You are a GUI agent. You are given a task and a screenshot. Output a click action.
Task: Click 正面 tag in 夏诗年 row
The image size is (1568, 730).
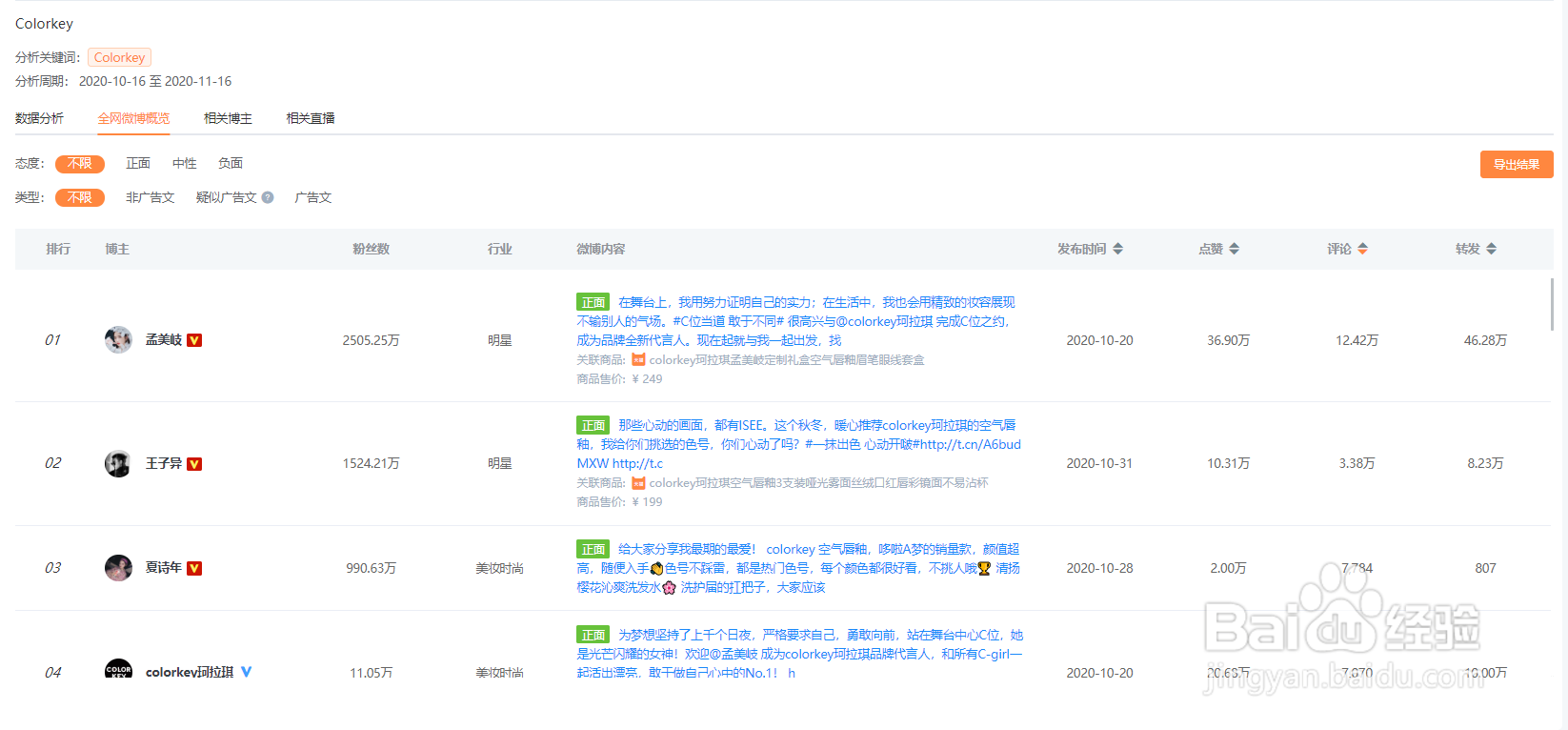tap(593, 549)
